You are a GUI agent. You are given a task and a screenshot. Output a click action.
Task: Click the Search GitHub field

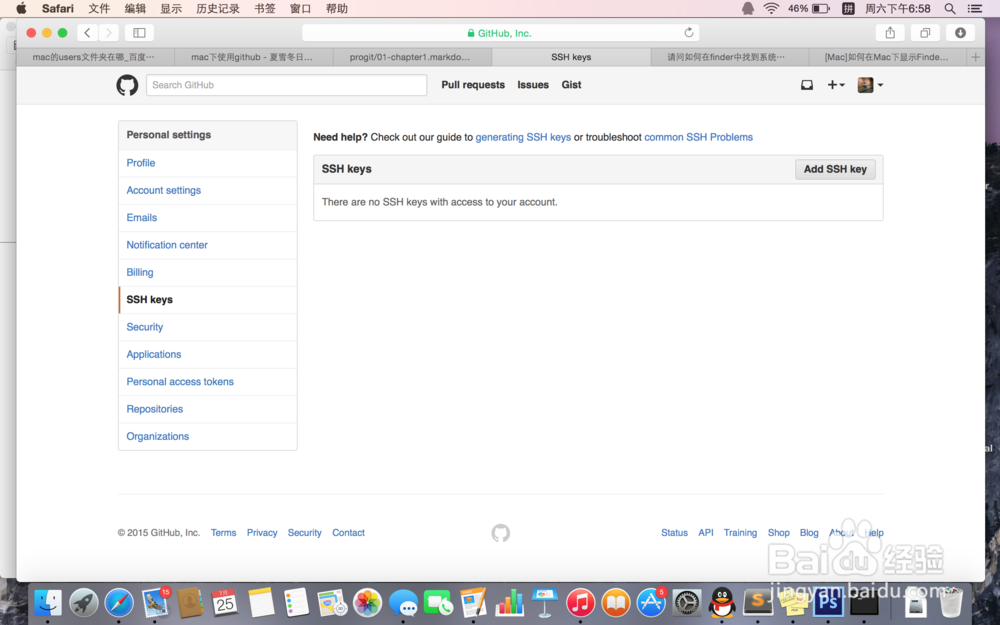click(286, 85)
